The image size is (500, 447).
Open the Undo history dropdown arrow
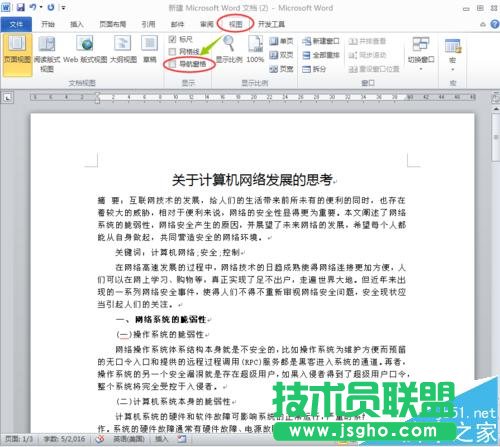click(41, 7)
